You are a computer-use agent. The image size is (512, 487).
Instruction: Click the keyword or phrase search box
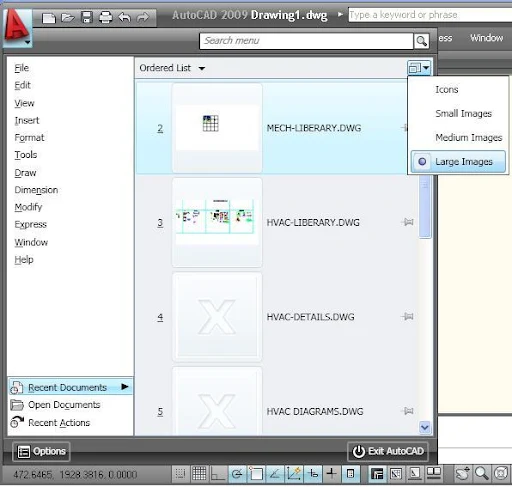pyautogui.click(x=430, y=15)
